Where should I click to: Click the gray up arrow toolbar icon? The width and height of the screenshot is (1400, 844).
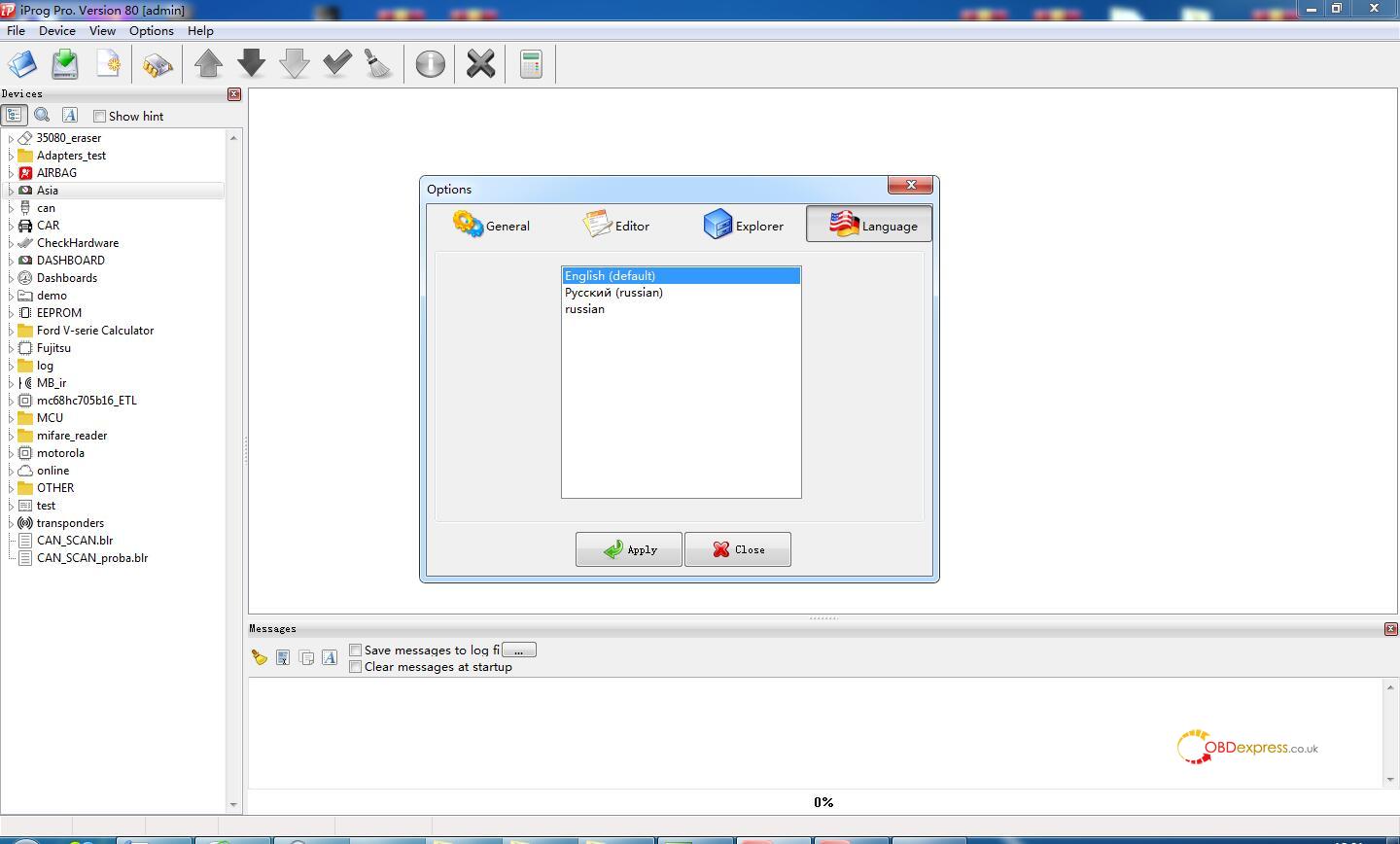pyautogui.click(x=208, y=64)
